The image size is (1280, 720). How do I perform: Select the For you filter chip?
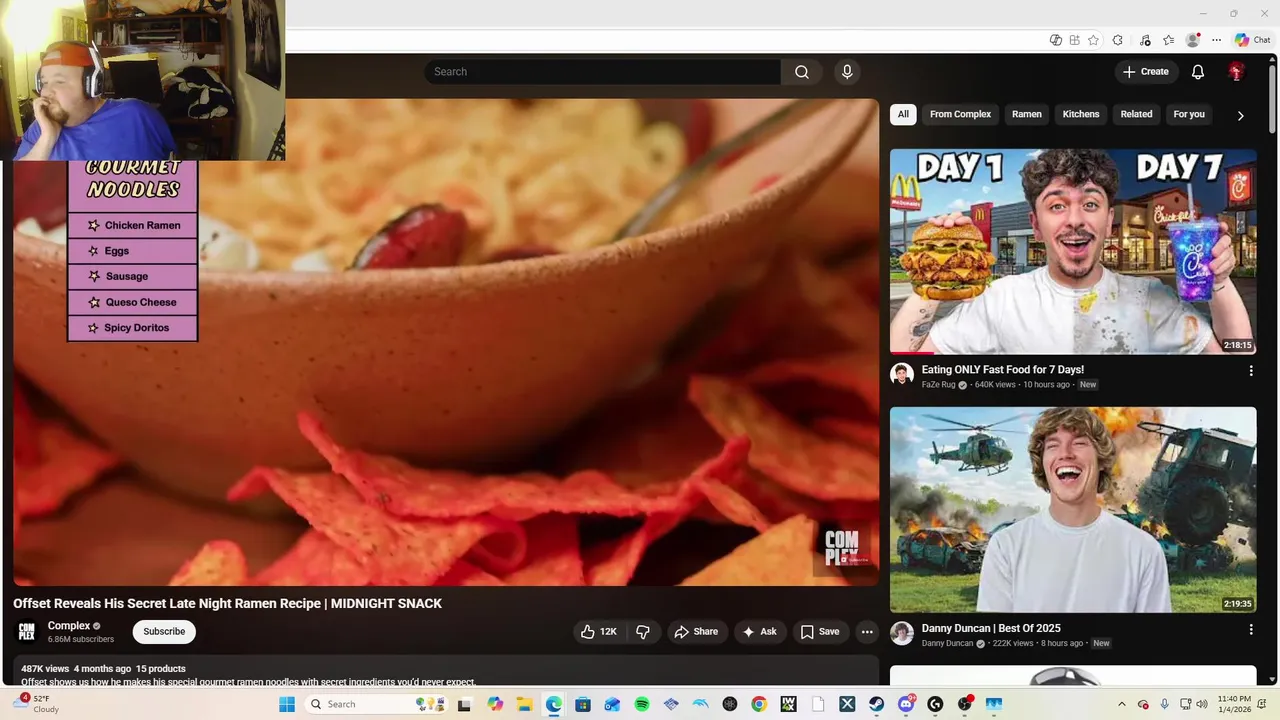pos(1189,114)
